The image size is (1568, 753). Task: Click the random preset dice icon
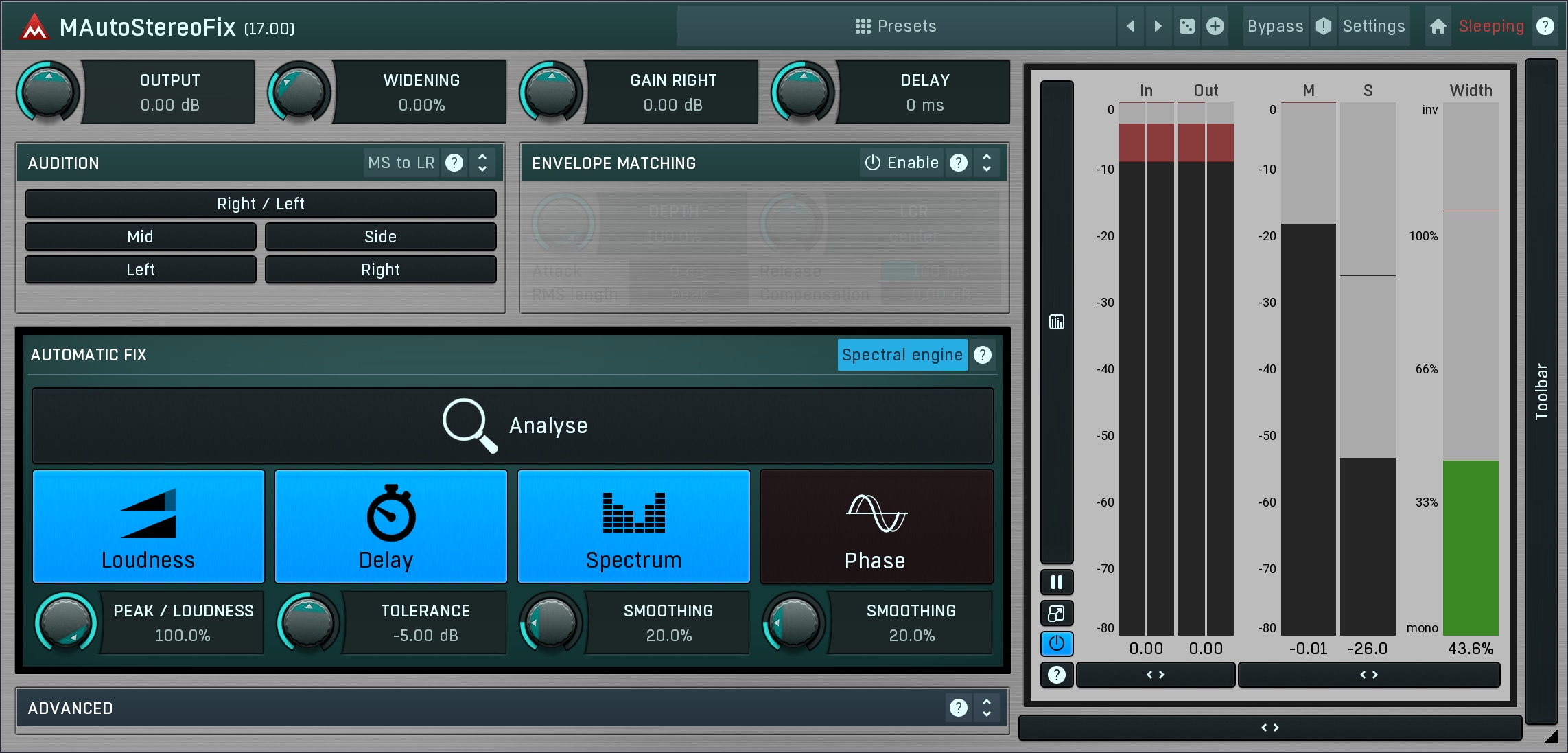[1186, 26]
